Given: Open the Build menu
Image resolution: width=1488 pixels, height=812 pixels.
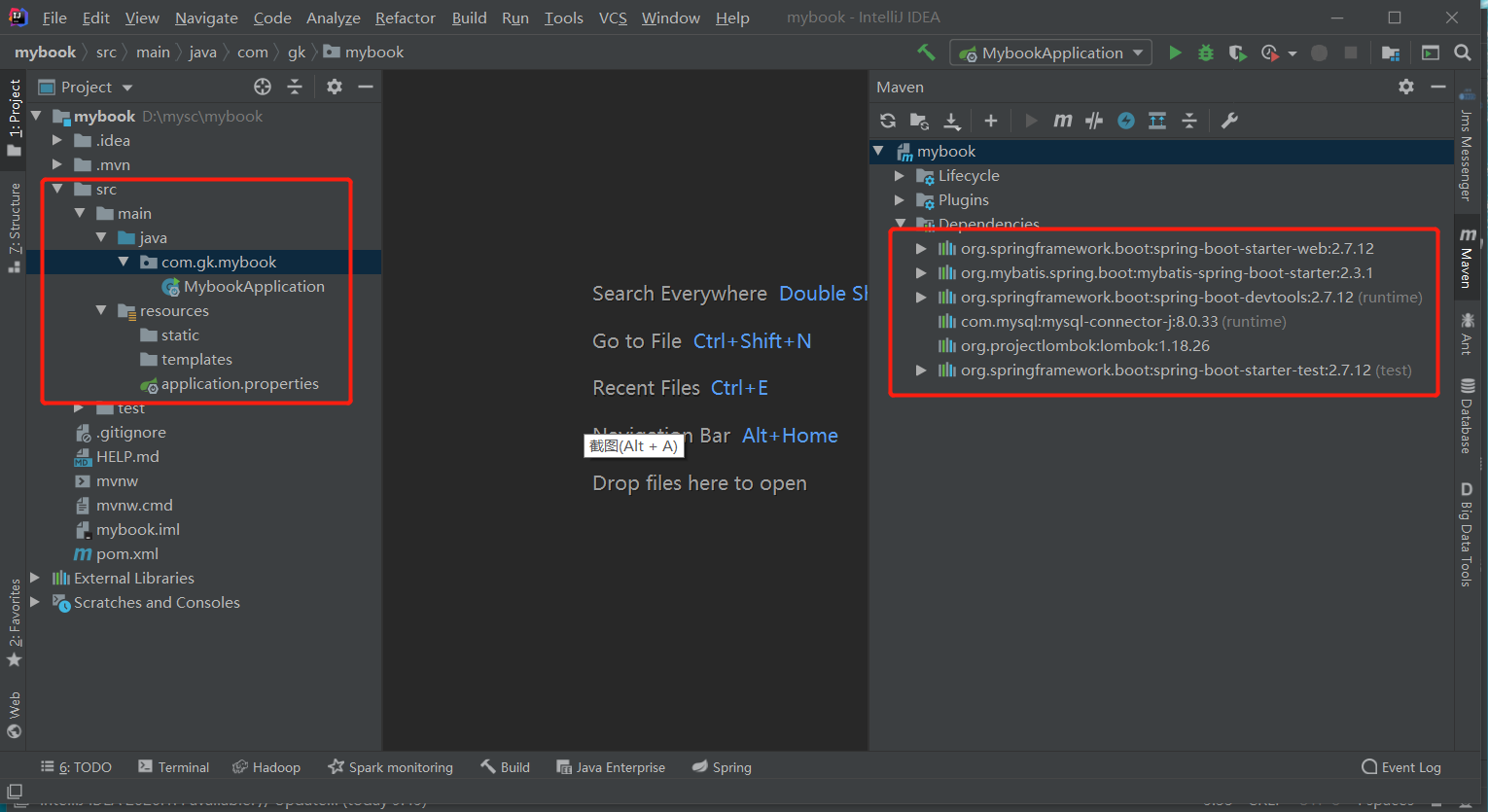Looking at the screenshot, I should (x=469, y=18).
